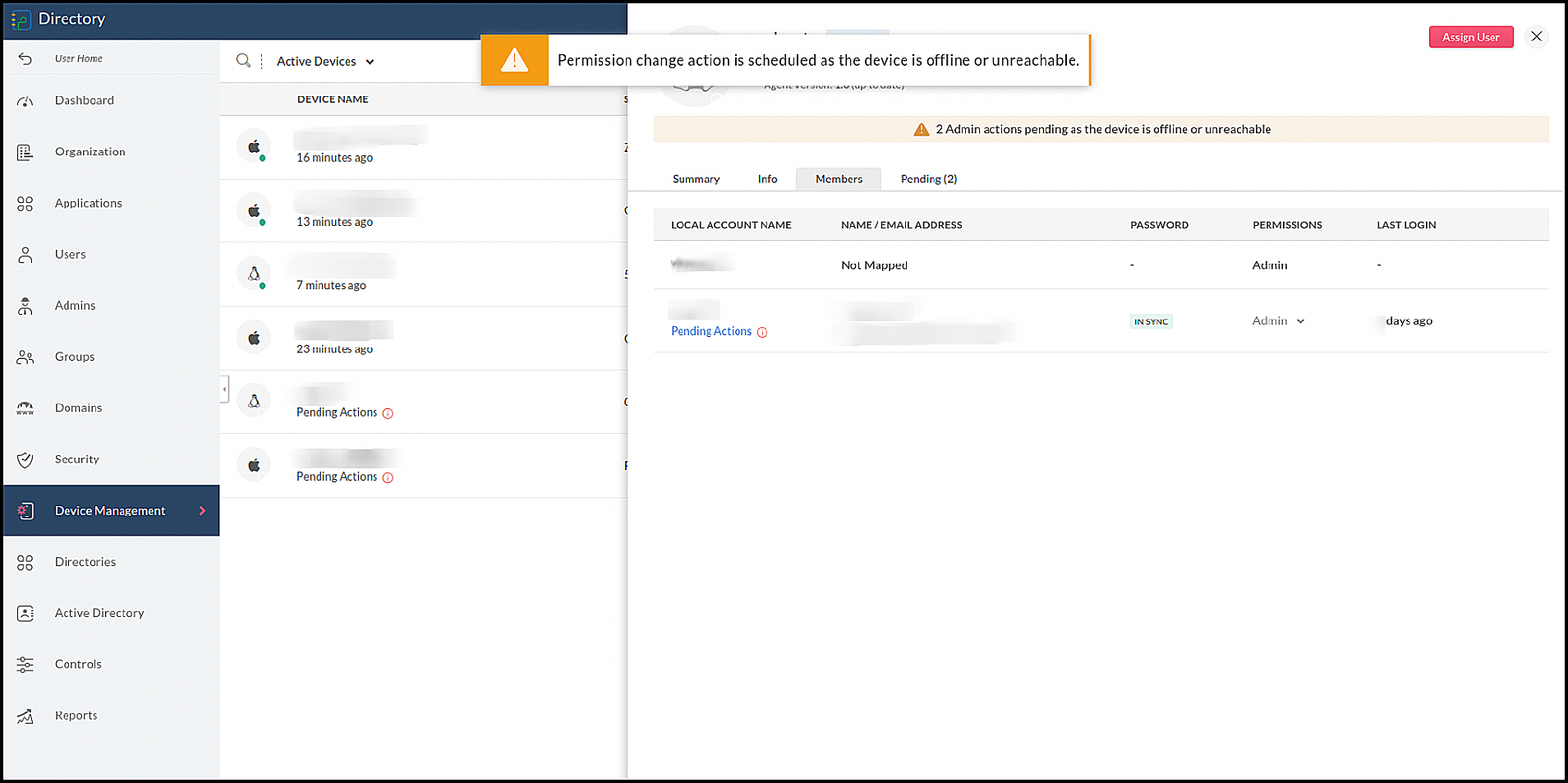
Task: Click the PASSWORD column header
Action: pos(1159,225)
